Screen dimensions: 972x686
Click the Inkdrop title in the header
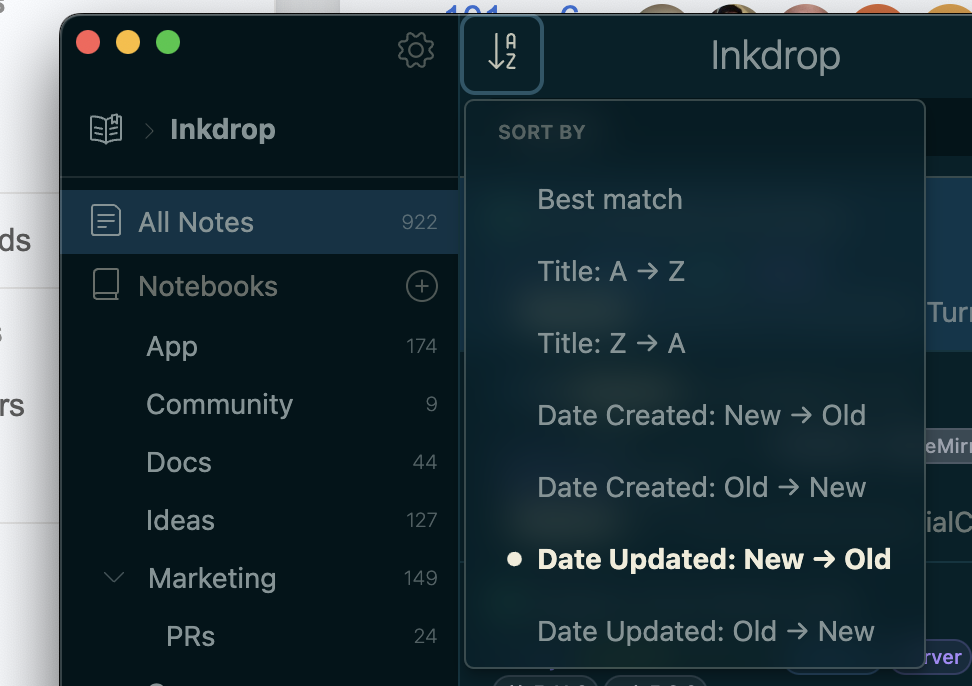(x=775, y=56)
